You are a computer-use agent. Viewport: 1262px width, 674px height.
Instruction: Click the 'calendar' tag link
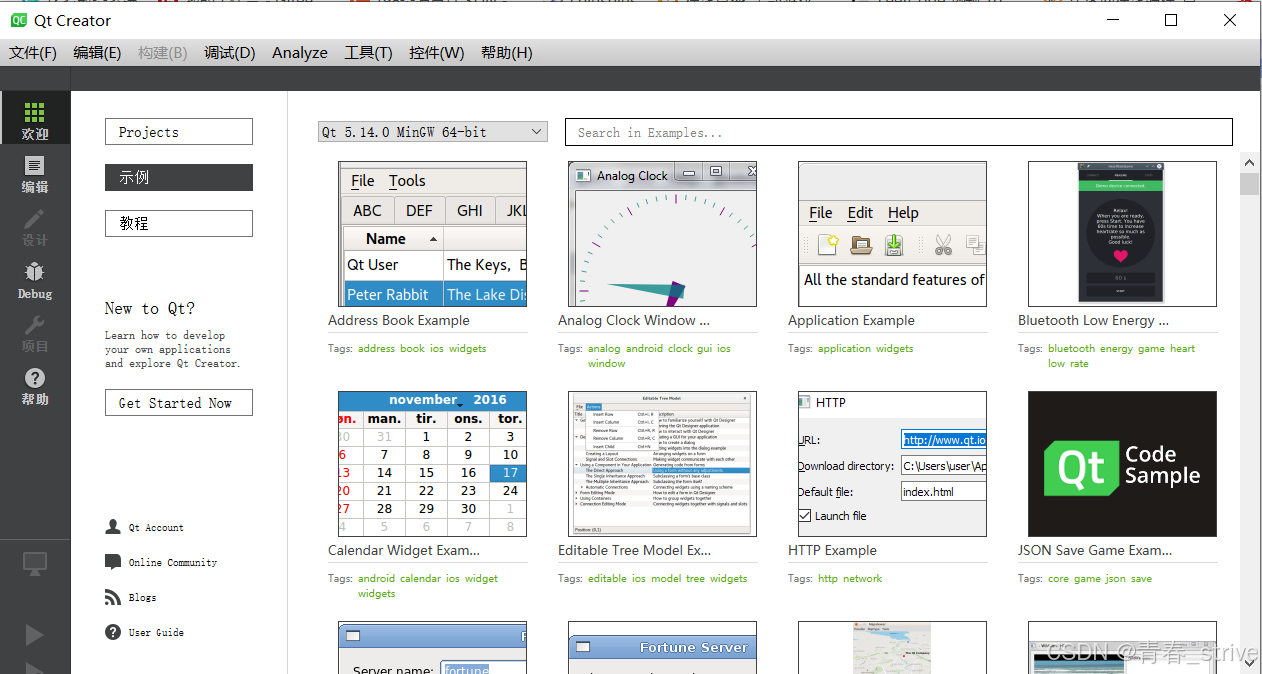click(x=421, y=579)
